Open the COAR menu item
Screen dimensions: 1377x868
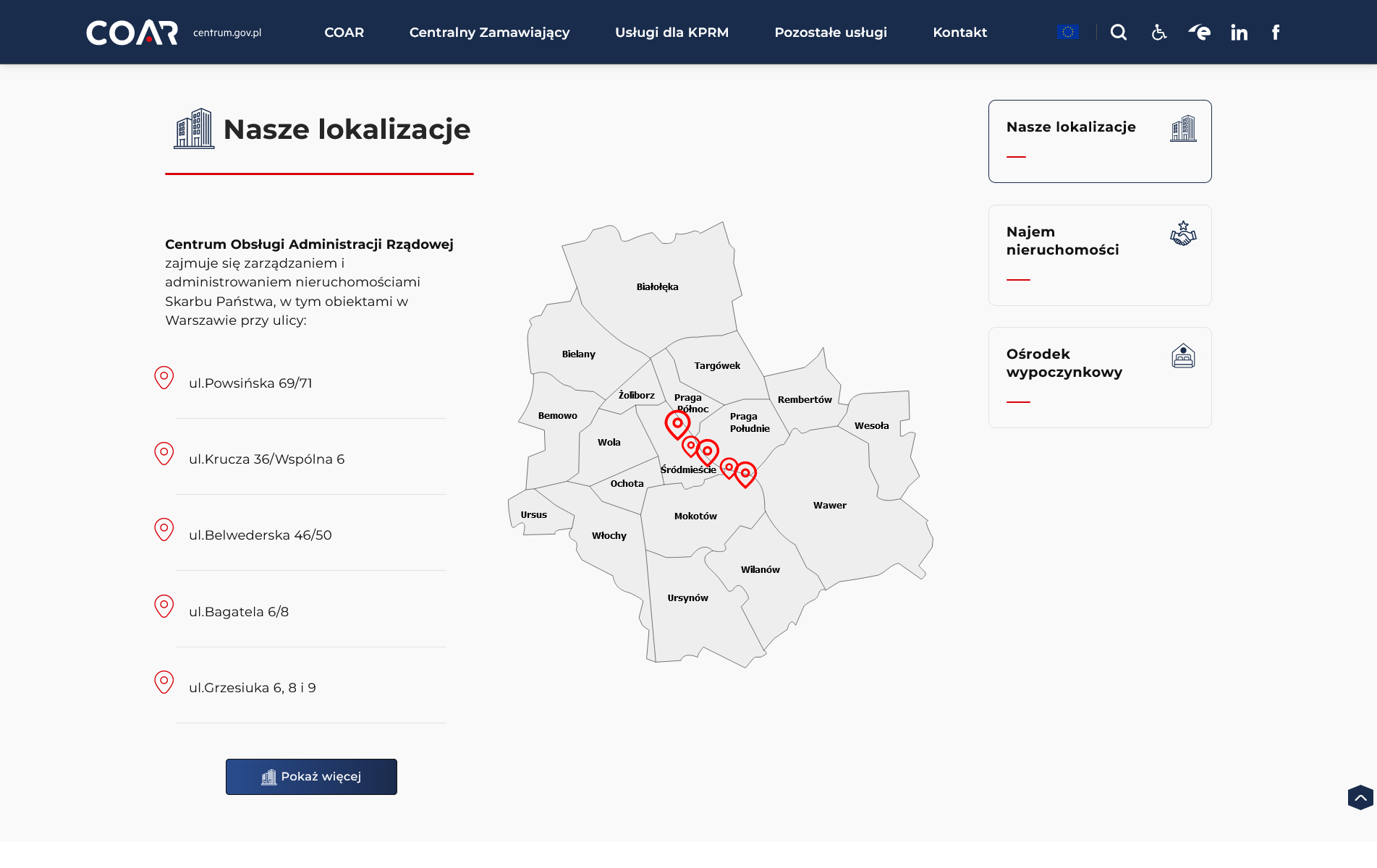pos(344,33)
